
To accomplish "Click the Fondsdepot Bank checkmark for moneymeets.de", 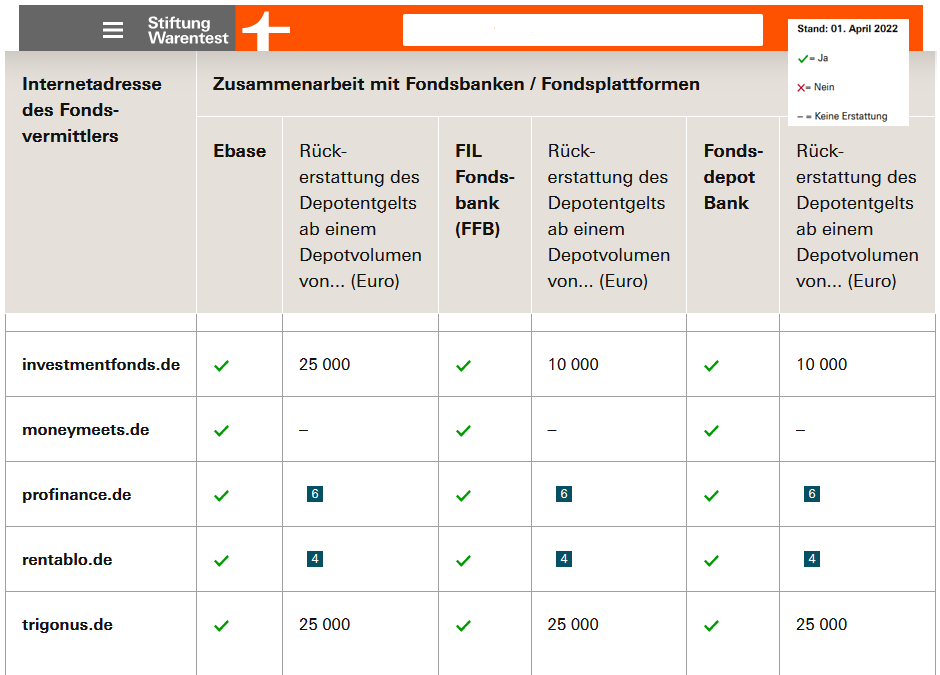I will (x=711, y=430).
